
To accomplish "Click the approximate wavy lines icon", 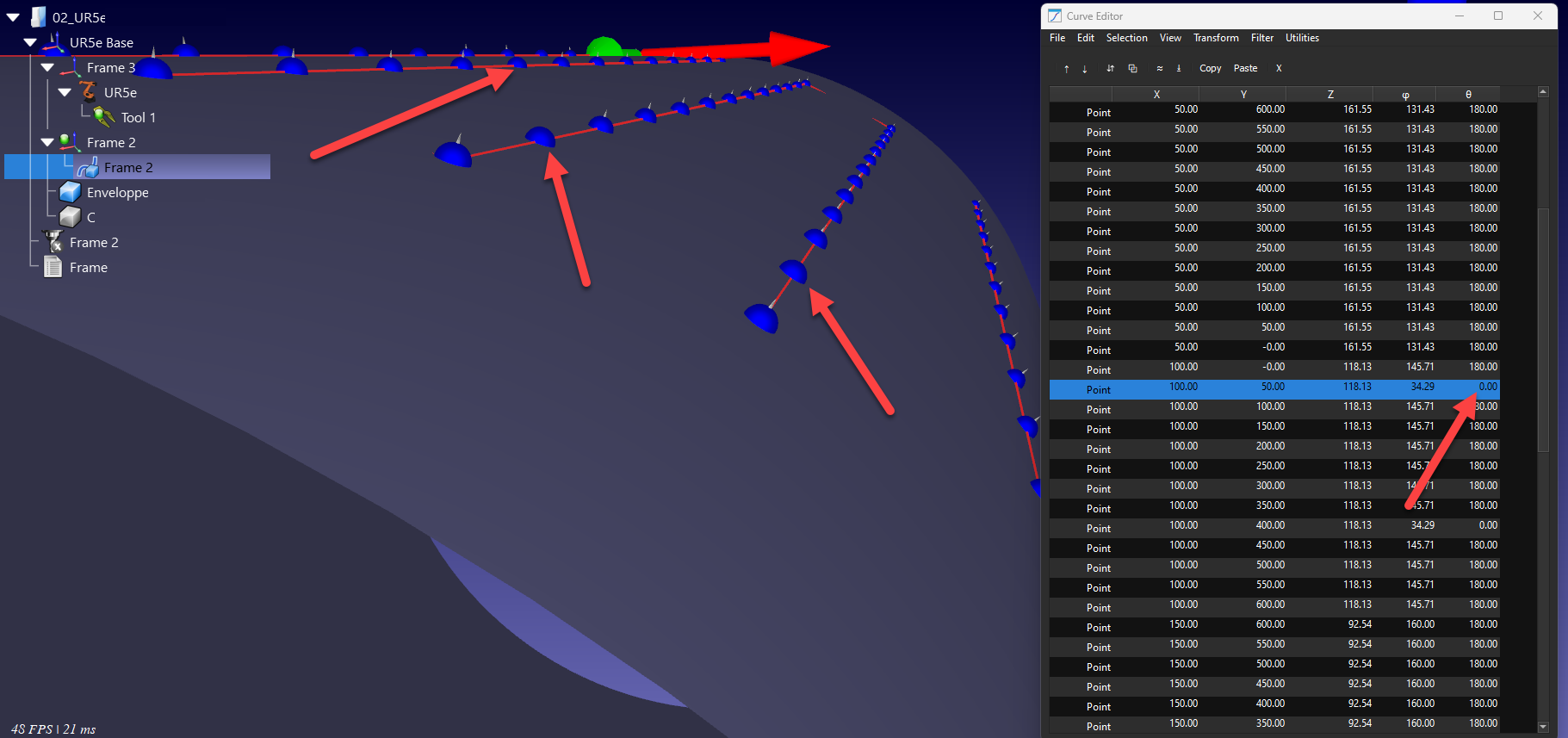I will pyautogui.click(x=1160, y=69).
